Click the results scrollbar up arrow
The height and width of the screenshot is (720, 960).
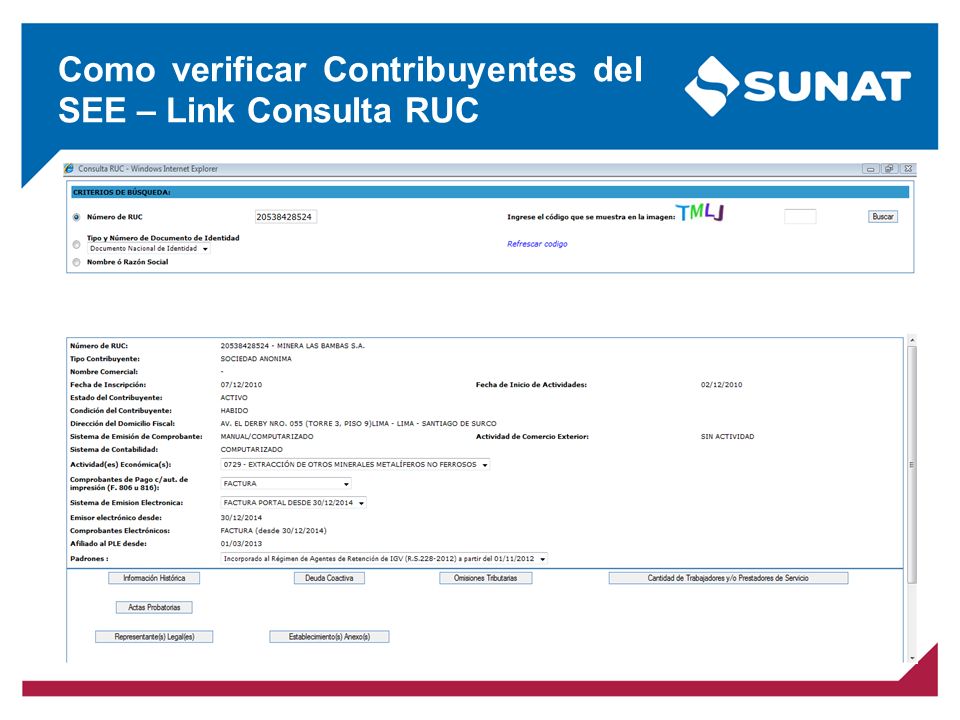tap(912, 340)
